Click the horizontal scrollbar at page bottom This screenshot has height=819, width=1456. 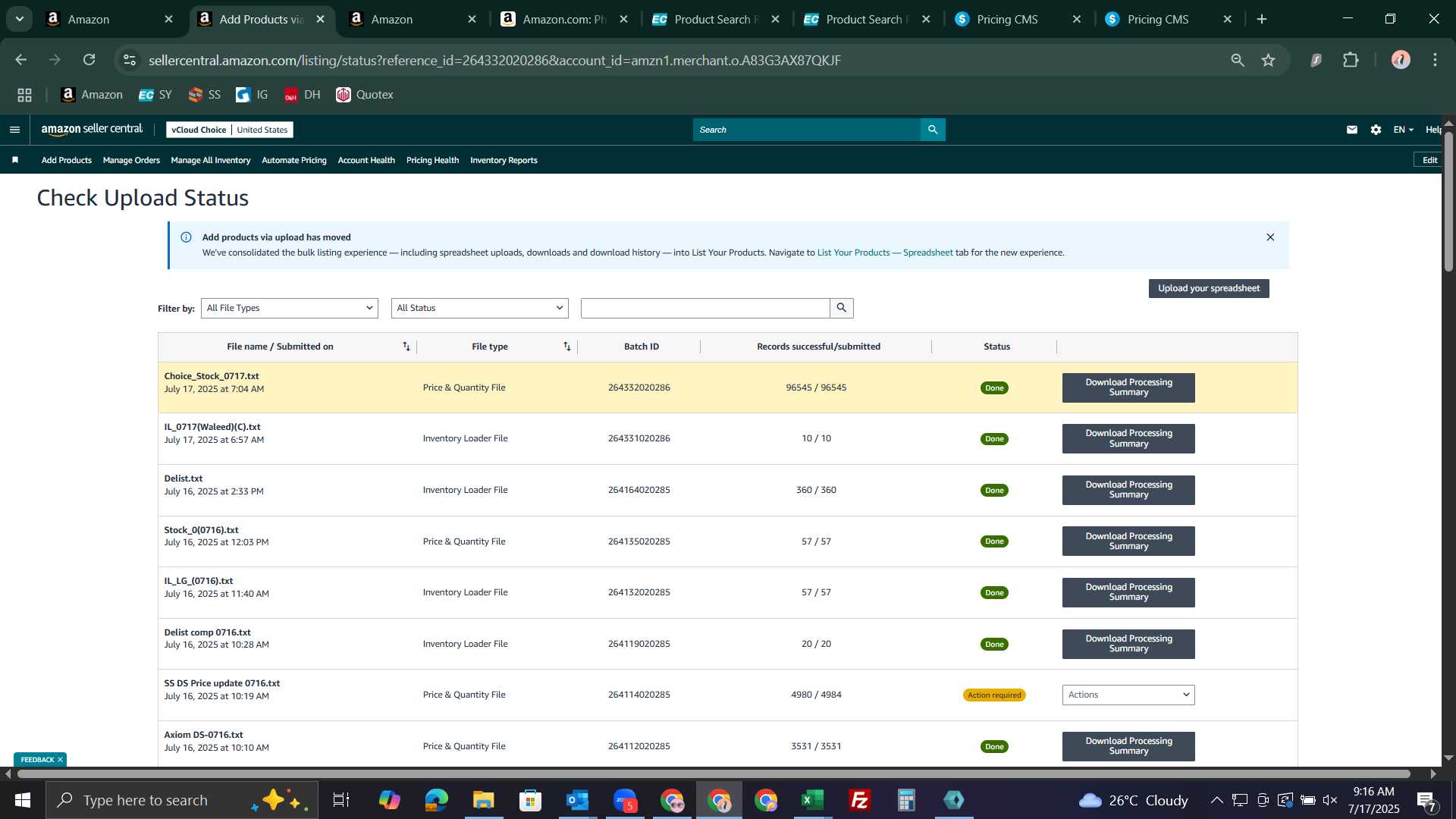(x=713, y=774)
